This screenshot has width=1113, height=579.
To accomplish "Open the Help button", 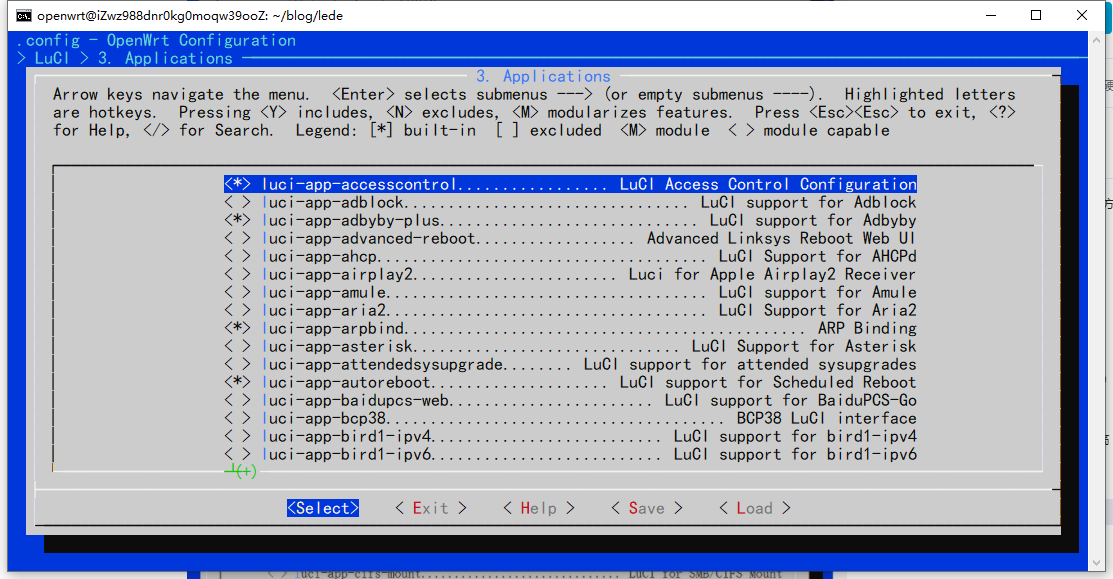I will coord(538,508).
